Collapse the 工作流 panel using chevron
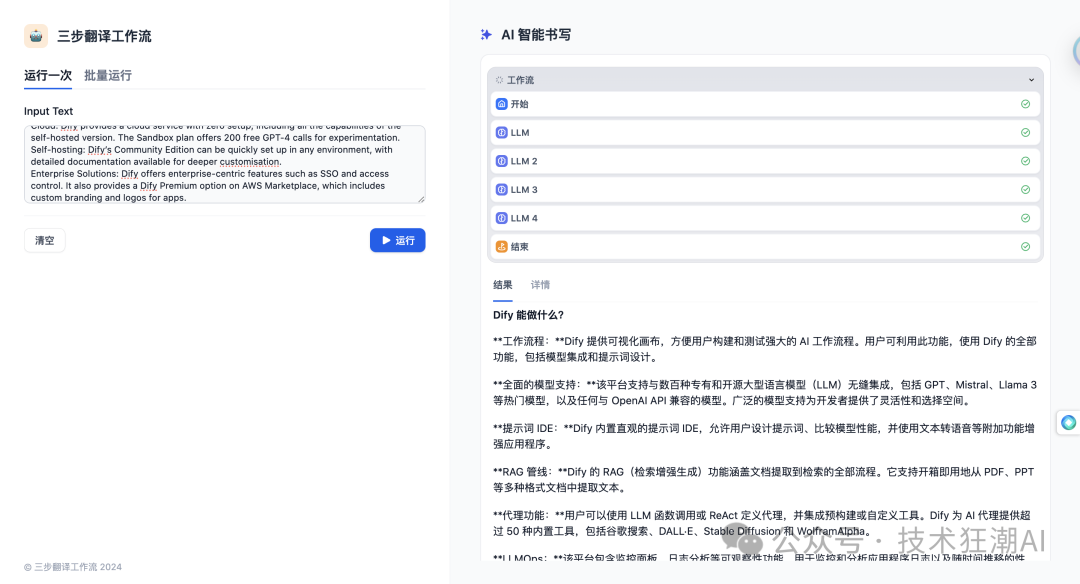Screen dimensions: 1080x584 1031,80
